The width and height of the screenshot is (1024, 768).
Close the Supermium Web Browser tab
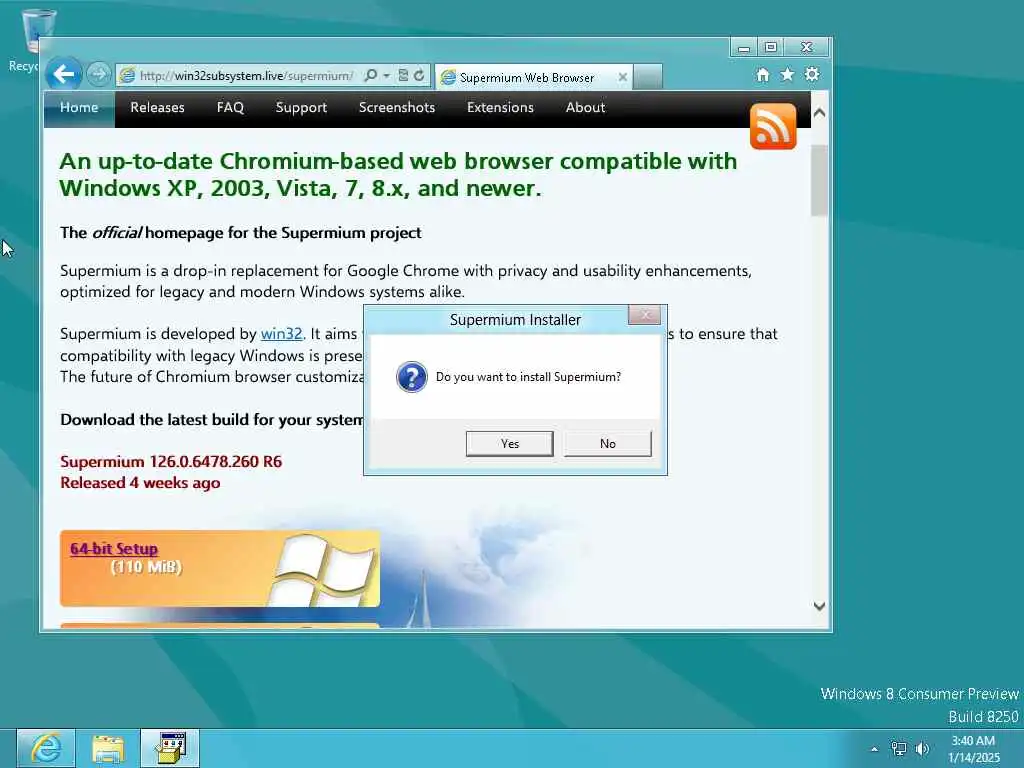click(622, 78)
